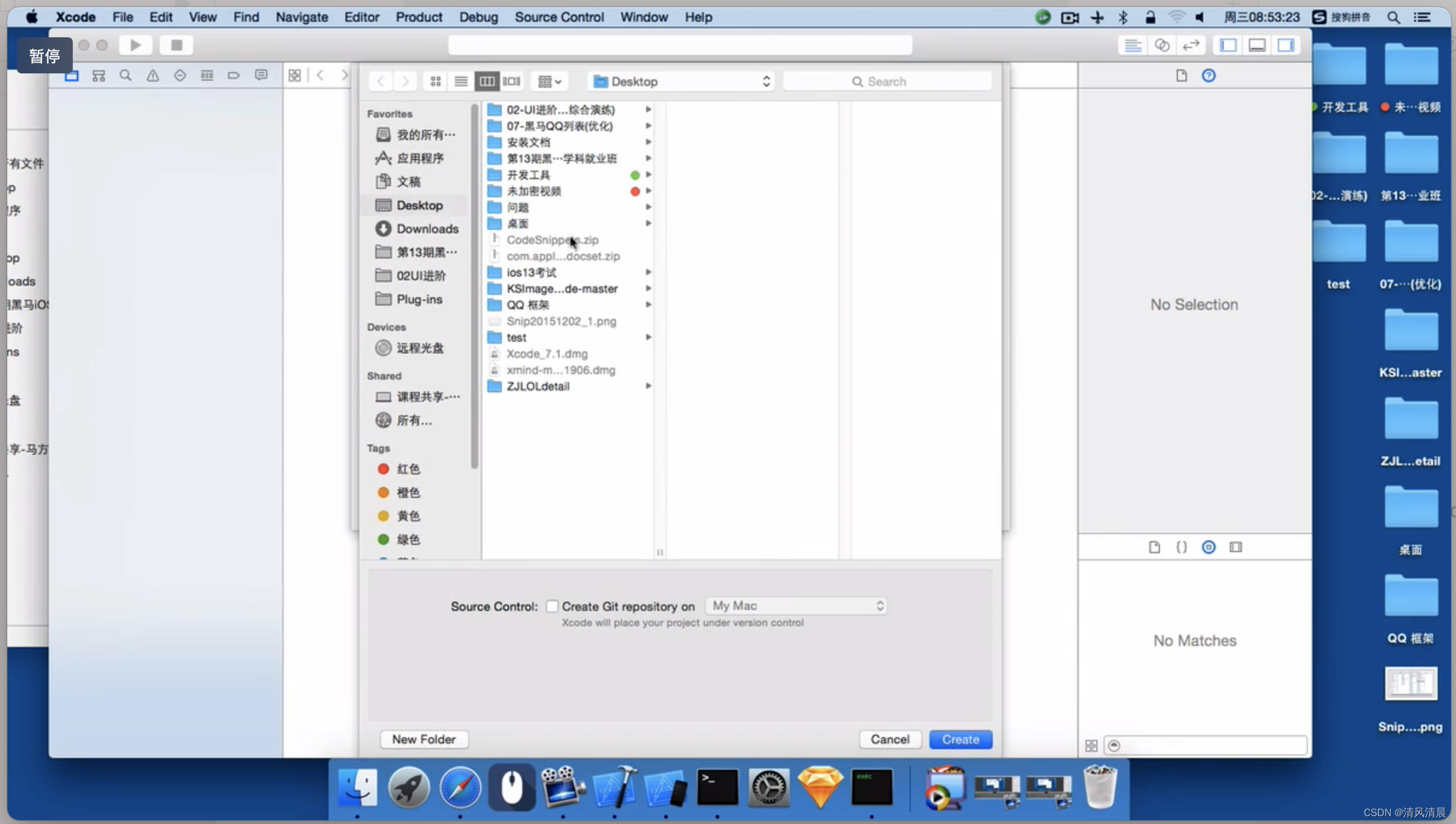
Task: Show the Version editor icon
Action: pyautogui.click(x=1191, y=45)
